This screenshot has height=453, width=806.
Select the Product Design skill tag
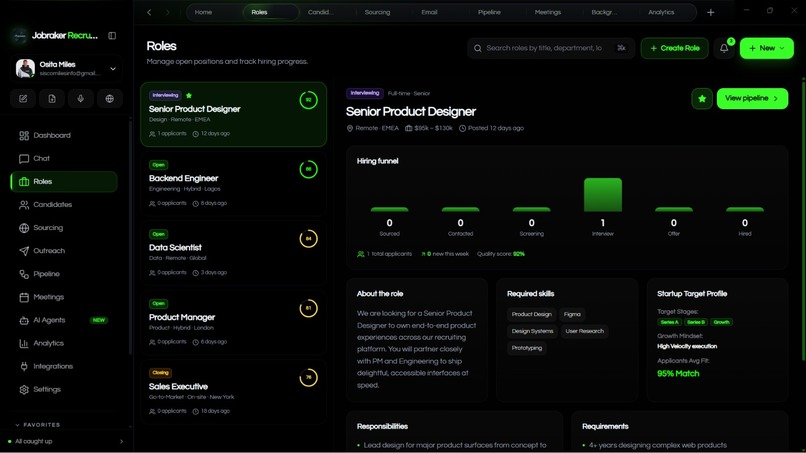[x=532, y=314]
